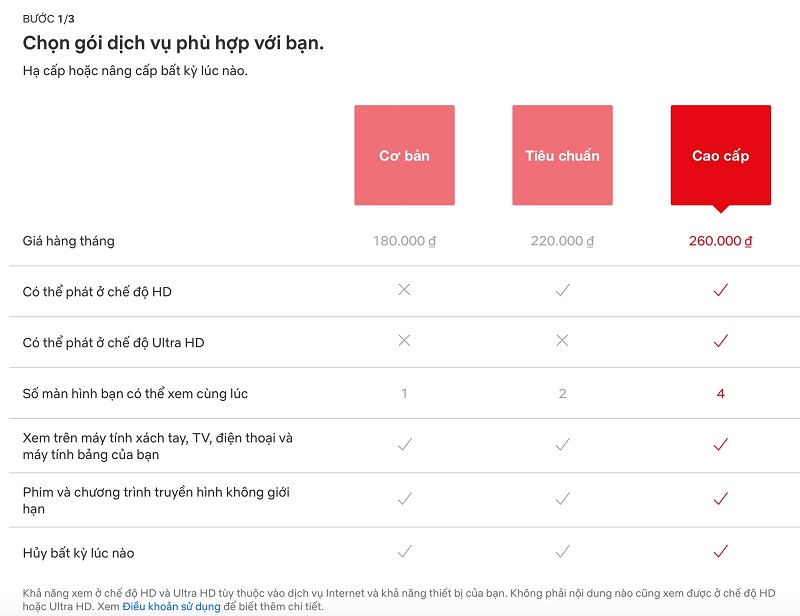Click the red HD checkmark under Cao cấp
Viewport: 800px width, 616px height.
pyautogui.click(x=720, y=290)
